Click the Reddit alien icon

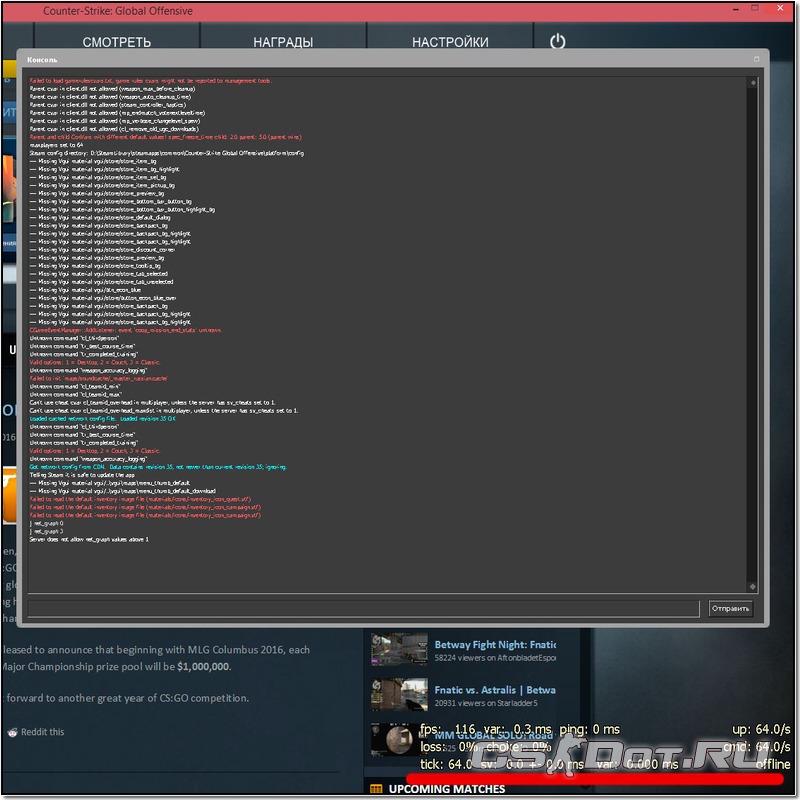12,732
